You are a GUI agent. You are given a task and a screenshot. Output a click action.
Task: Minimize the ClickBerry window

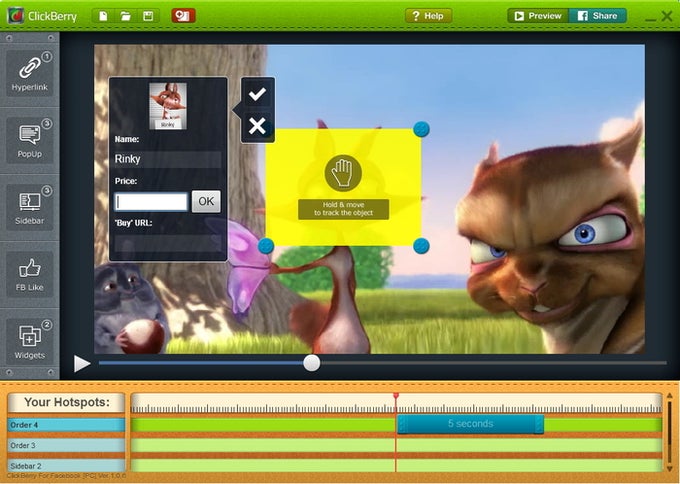[x=651, y=19]
